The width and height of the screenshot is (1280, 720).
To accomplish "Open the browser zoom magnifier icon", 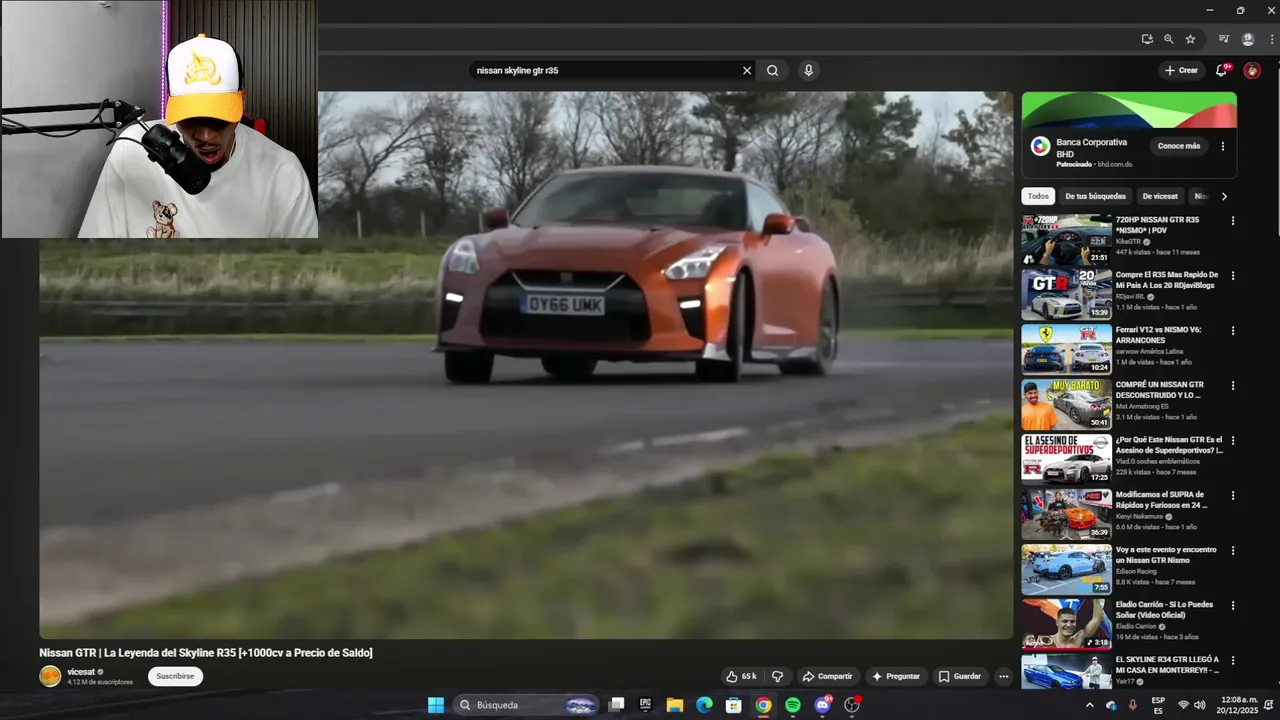I will tap(1168, 39).
